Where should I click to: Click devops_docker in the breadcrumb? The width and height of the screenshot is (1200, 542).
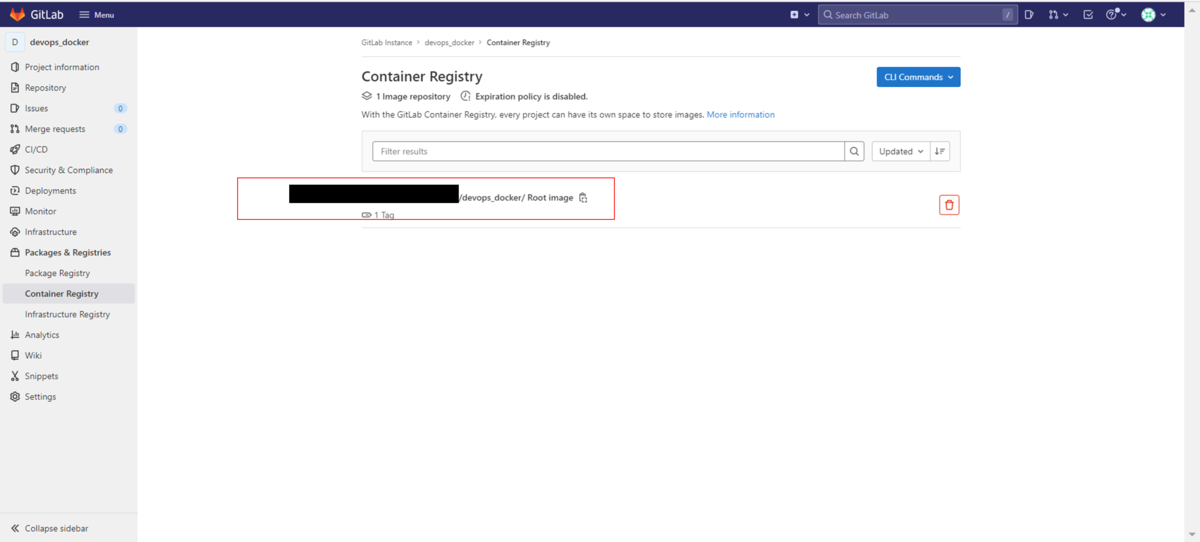(x=449, y=43)
